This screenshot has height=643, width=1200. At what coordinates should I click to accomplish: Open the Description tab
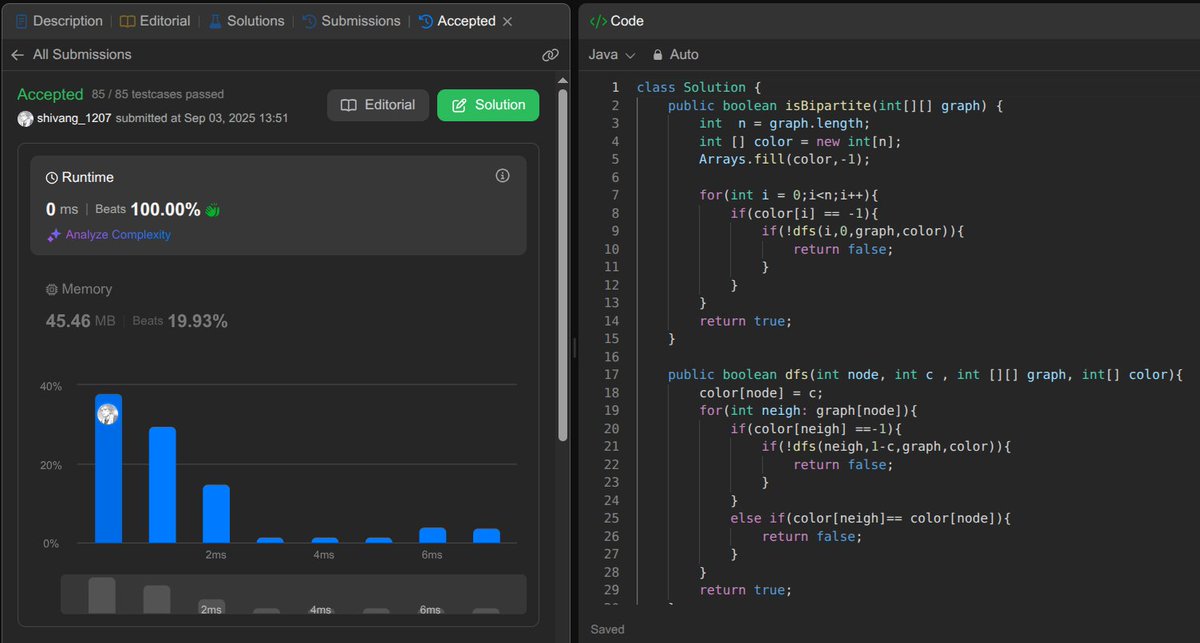tap(59, 21)
